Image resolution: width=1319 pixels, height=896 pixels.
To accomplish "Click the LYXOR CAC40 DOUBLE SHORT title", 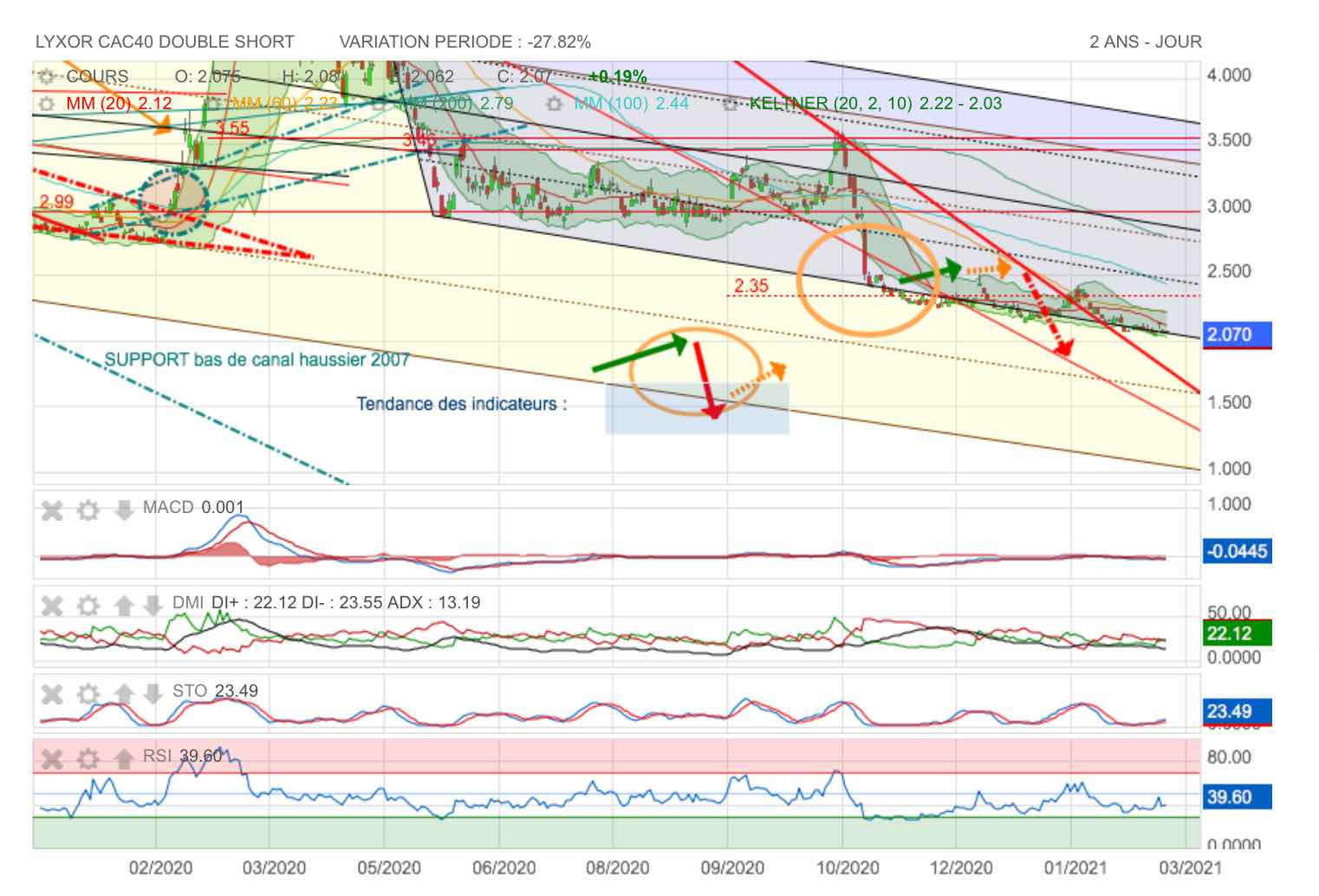I will [165, 42].
